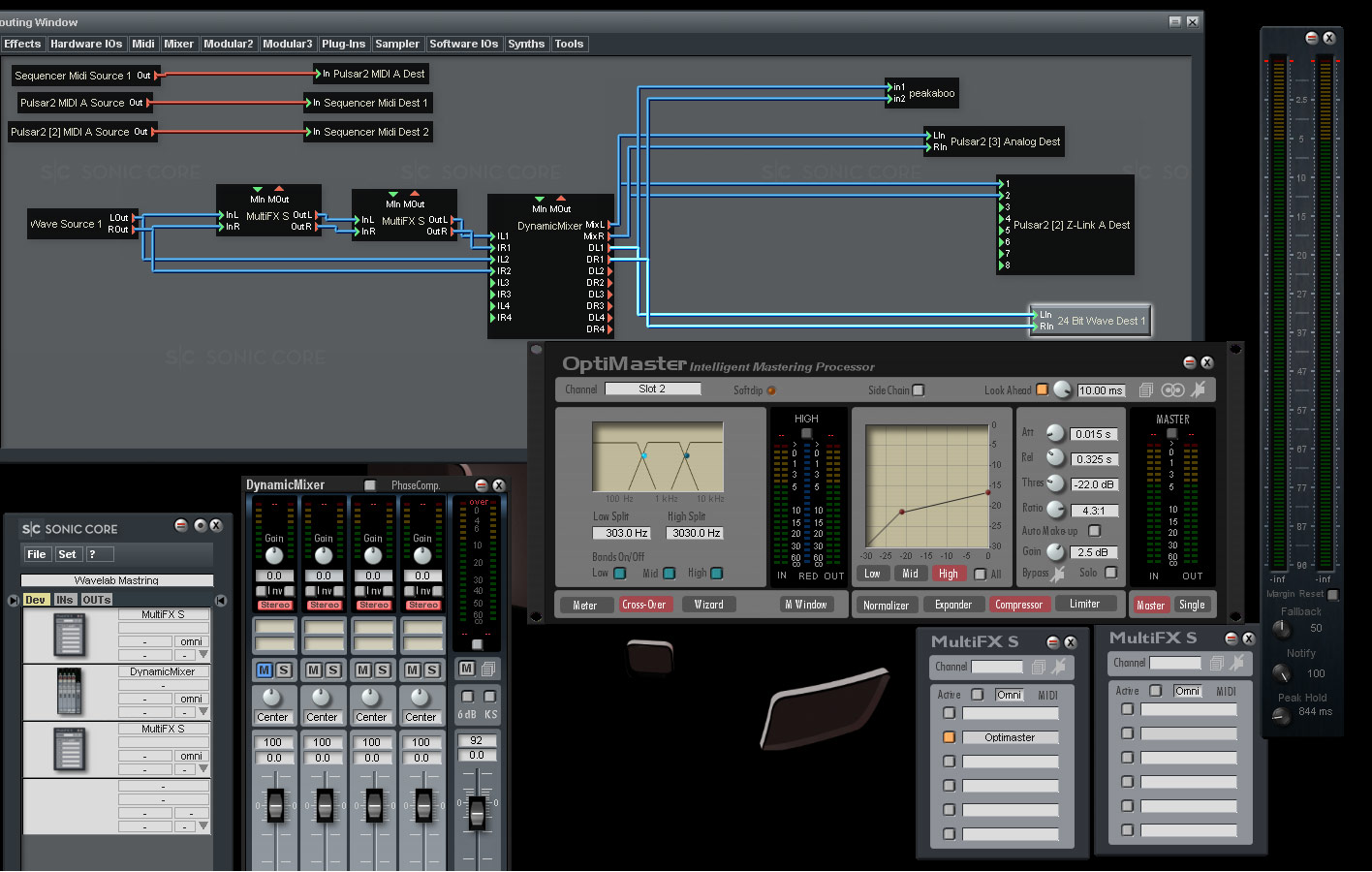1372x872 pixels.
Task: Toggle the 6 dB checkbox in DynamicMixer master
Action: tap(467, 696)
